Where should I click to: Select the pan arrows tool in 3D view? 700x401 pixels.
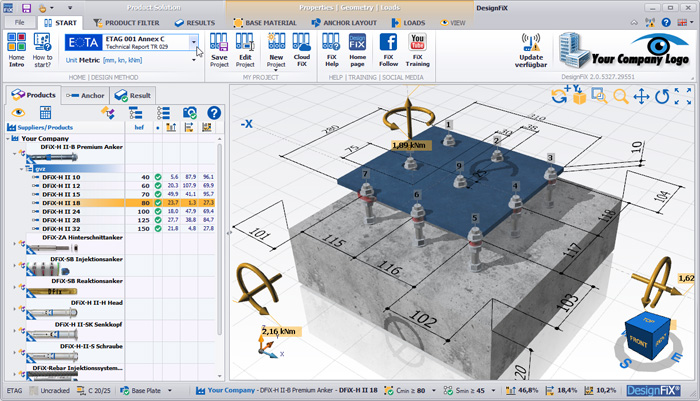(x=641, y=96)
